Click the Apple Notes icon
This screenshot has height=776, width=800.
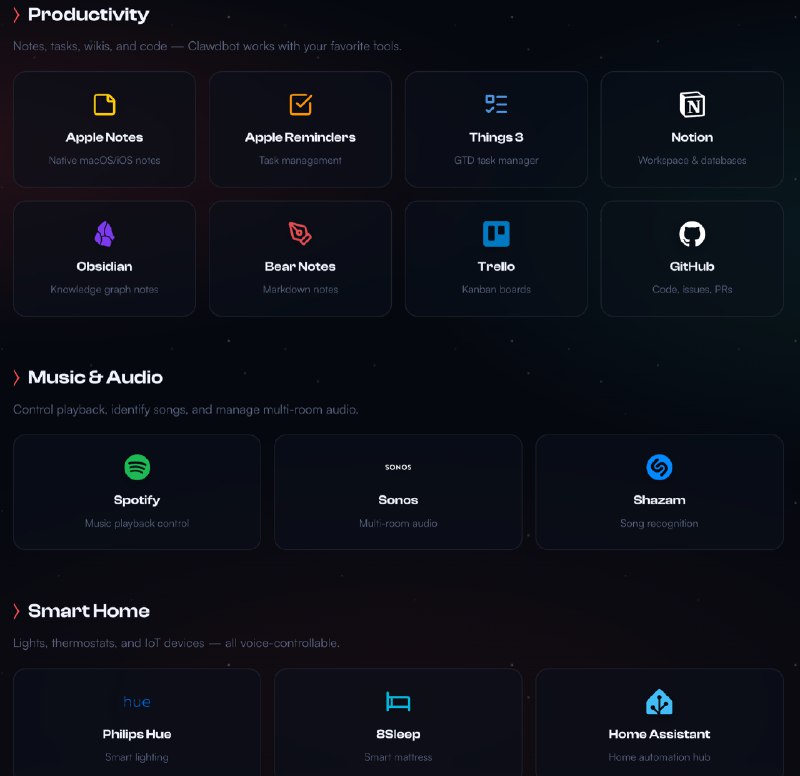(x=104, y=105)
